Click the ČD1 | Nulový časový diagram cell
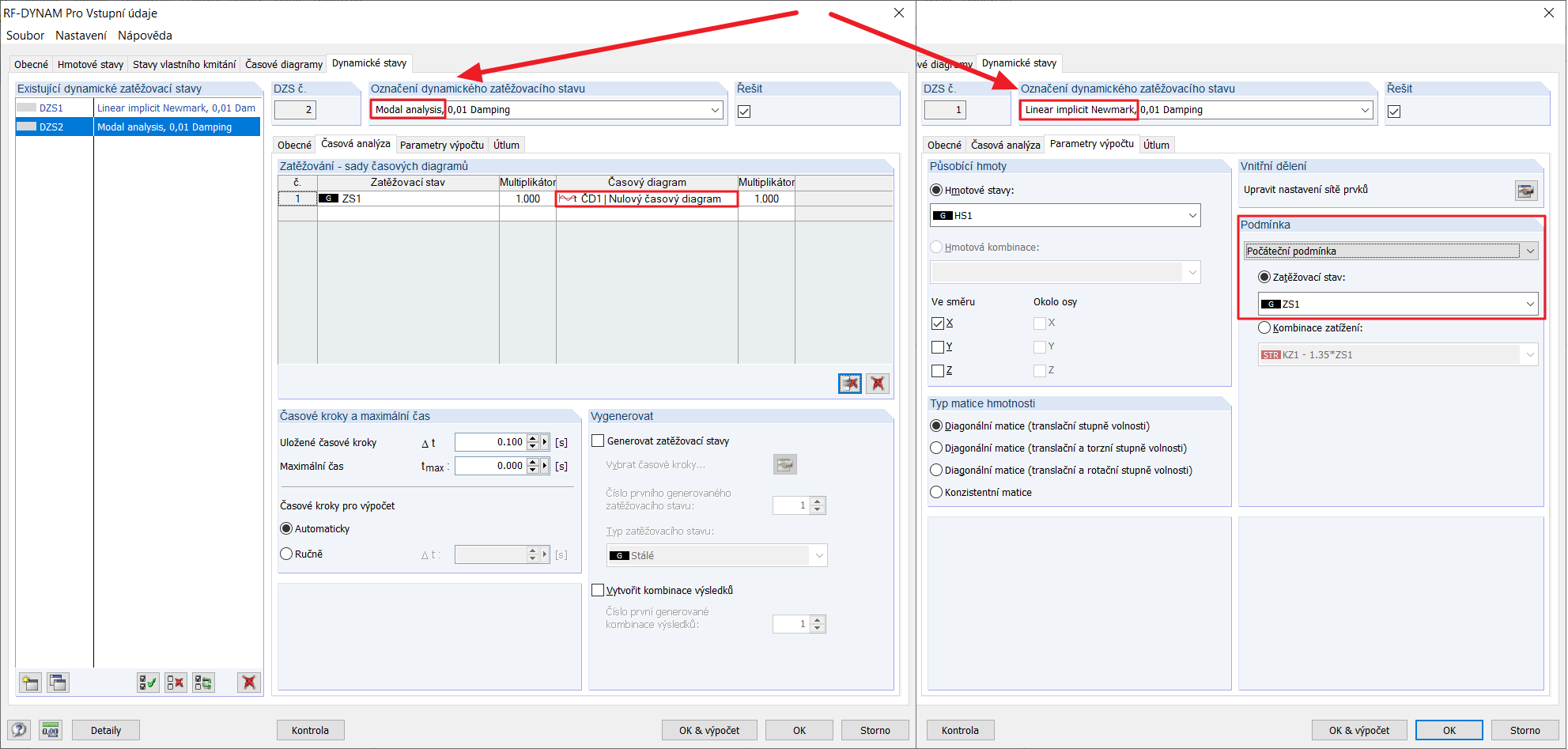The height and width of the screenshot is (749, 1568). pyautogui.click(x=647, y=199)
